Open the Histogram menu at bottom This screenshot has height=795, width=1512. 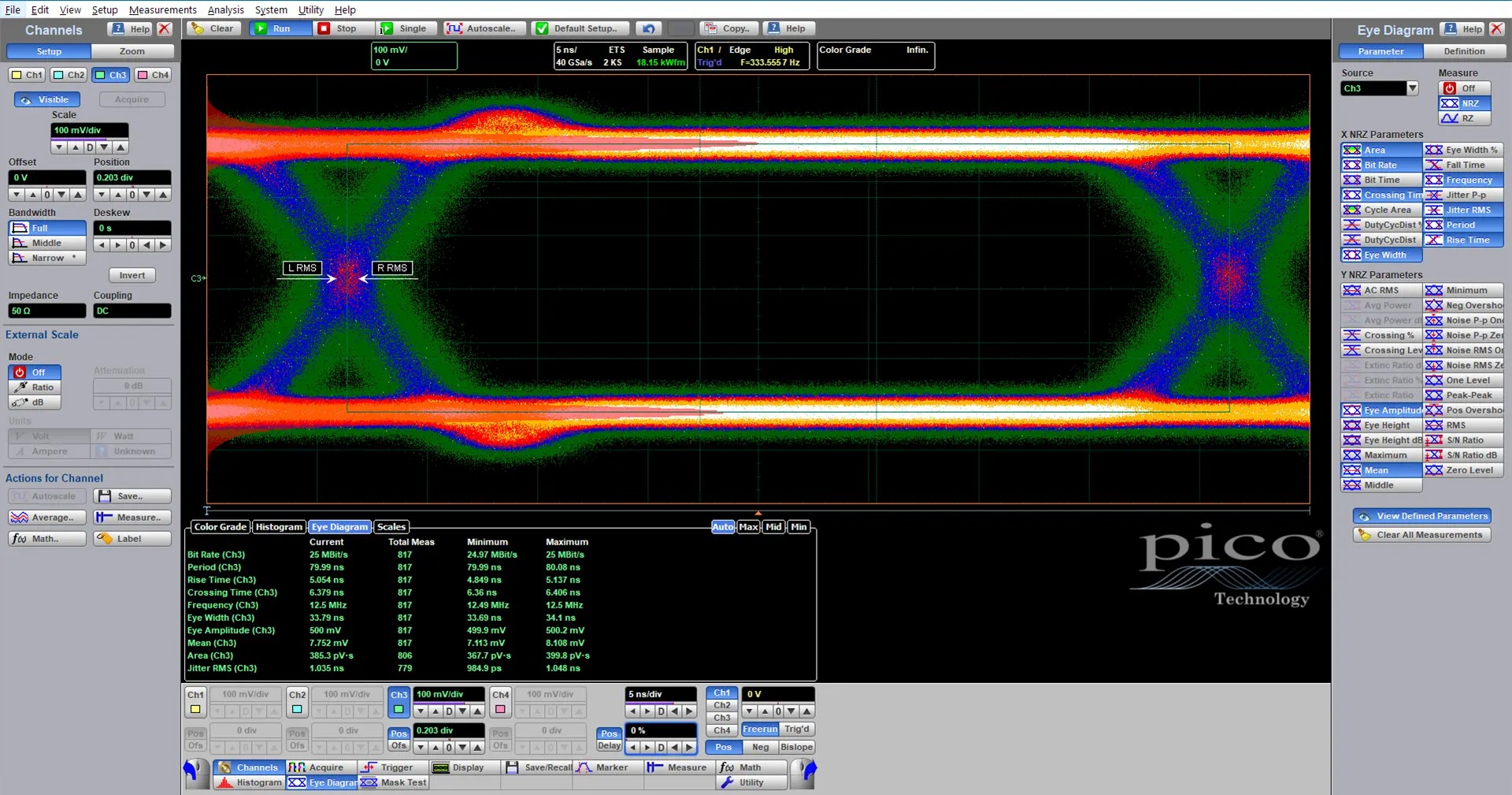(249, 782)
